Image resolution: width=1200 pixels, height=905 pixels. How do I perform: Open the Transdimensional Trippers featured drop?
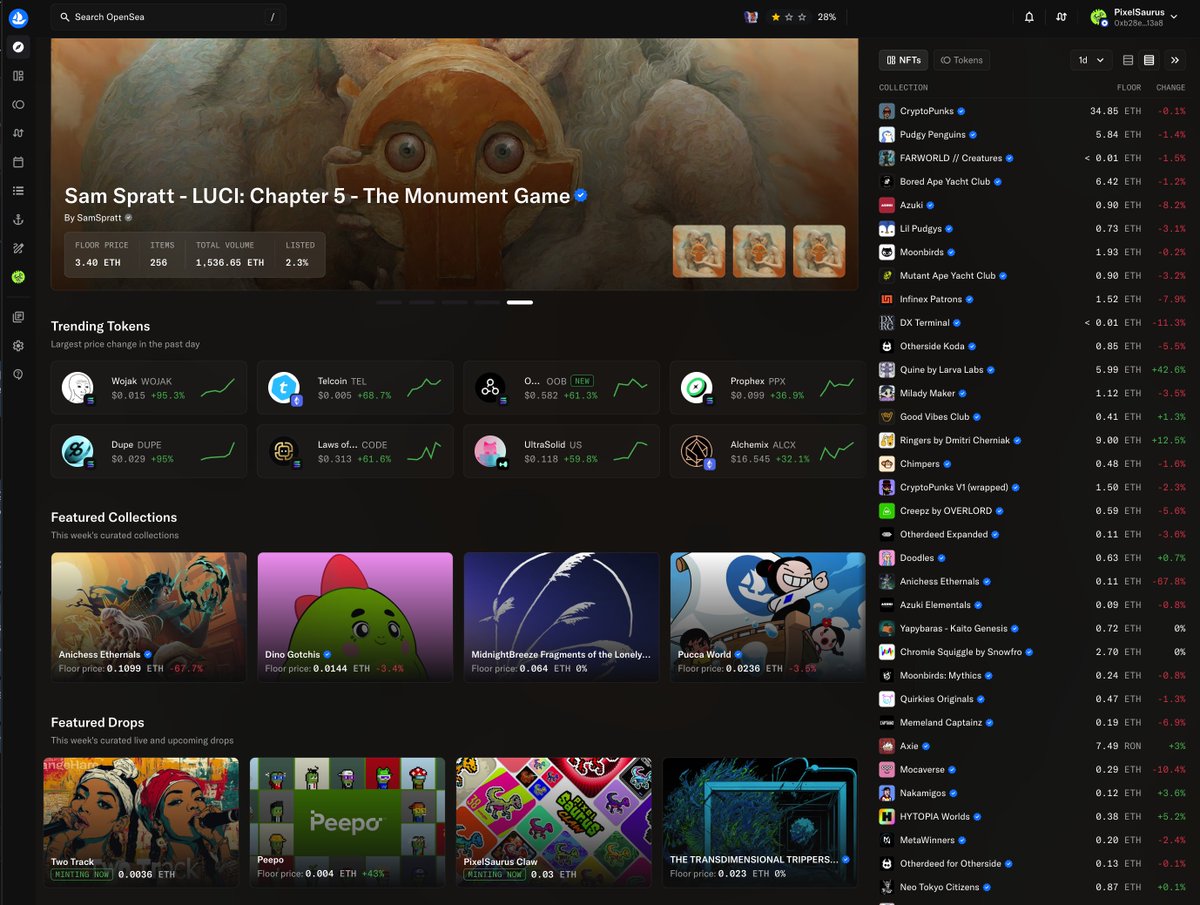tap(760, 822)
